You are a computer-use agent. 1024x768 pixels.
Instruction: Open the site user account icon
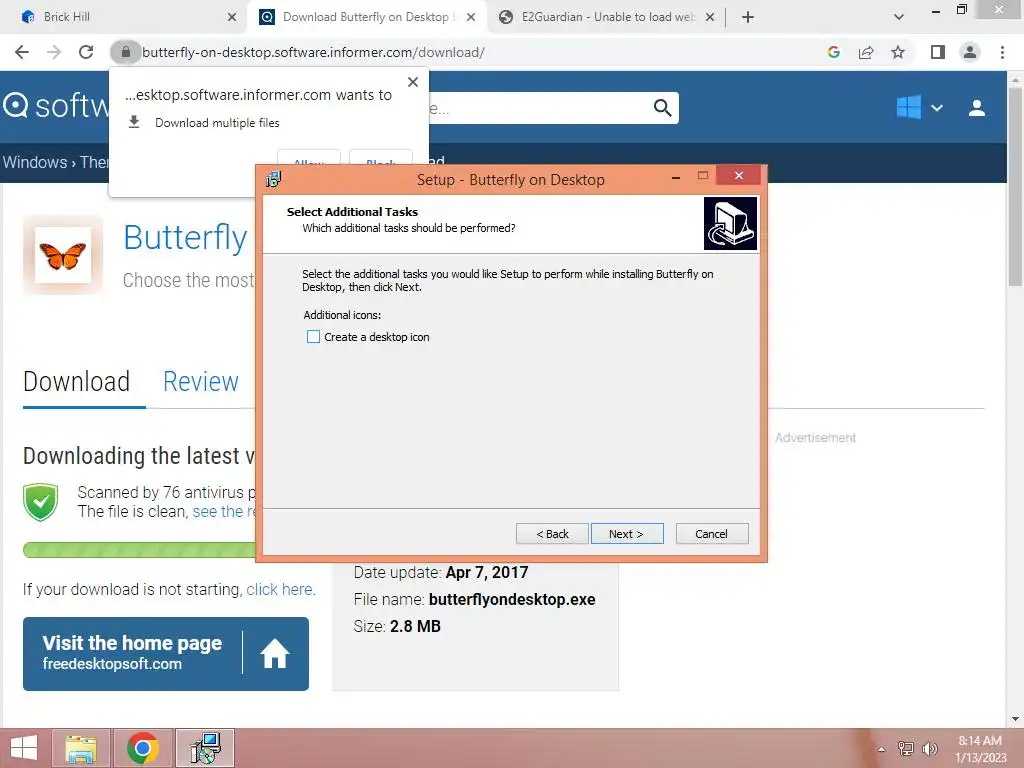tap(977, 108)
